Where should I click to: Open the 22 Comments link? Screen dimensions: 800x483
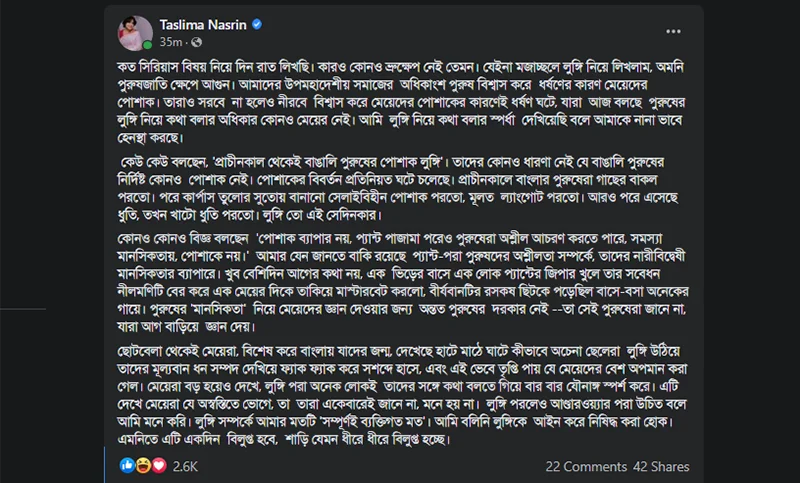pyautogui.click(x=586, y=467)
